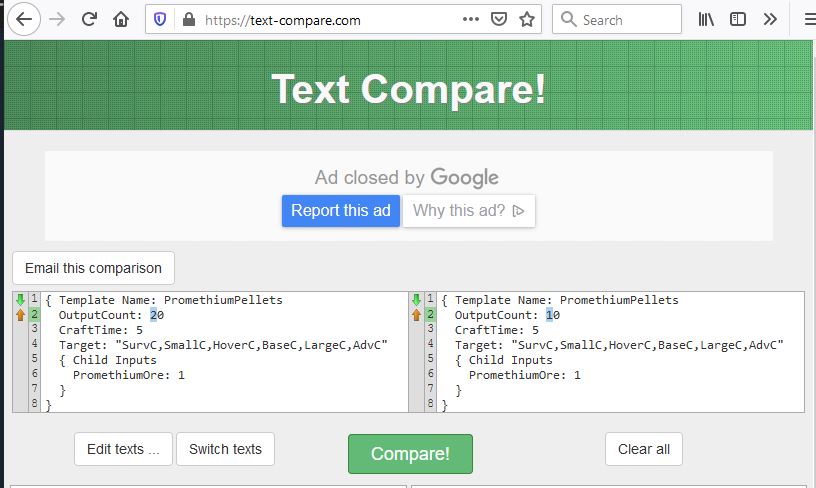Viewport: 816px width, 488px height.
Task: Open page actions three-dot menu
Action: tap(471, 19)
